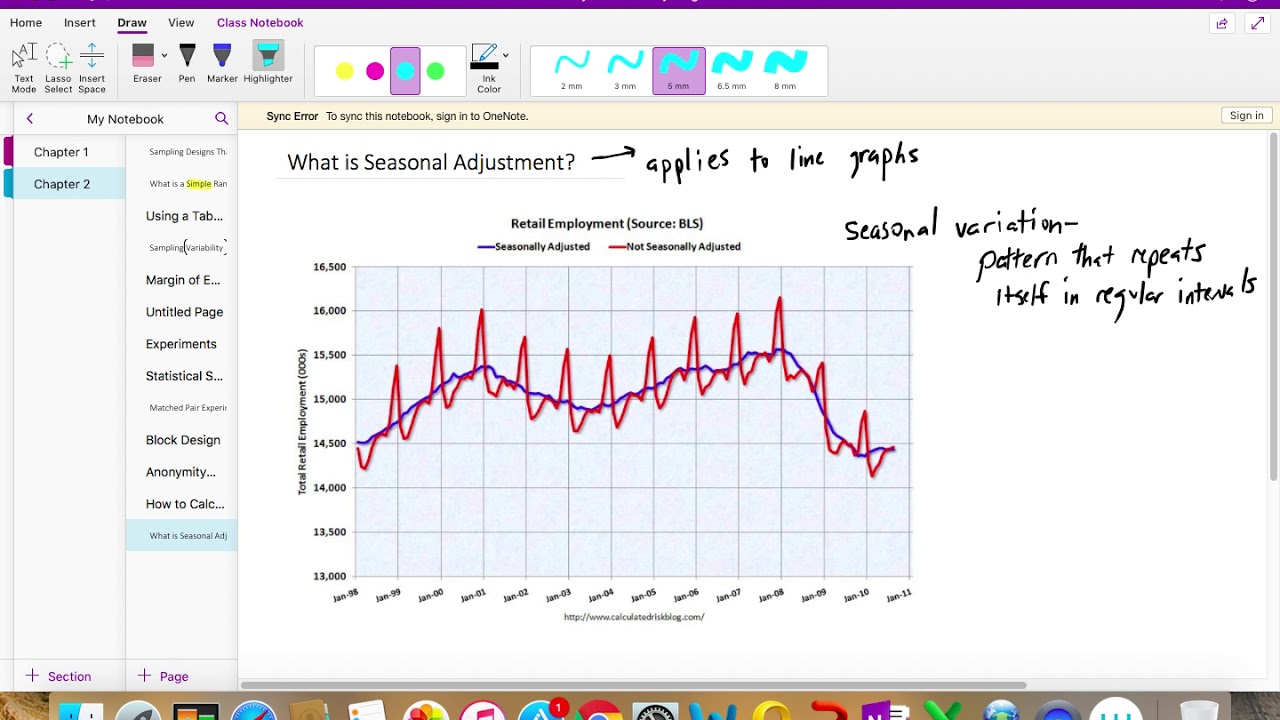This screenshot has height=720, width=1280.
Task: Choose the 8 mm stroke thickness
Action: [x=785, y=71]
